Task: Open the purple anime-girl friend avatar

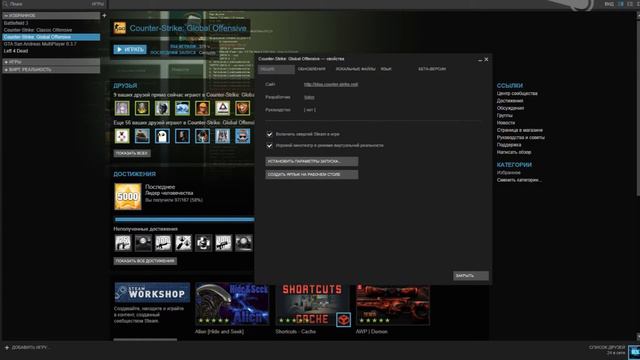Action: click(x=122, y=108)
